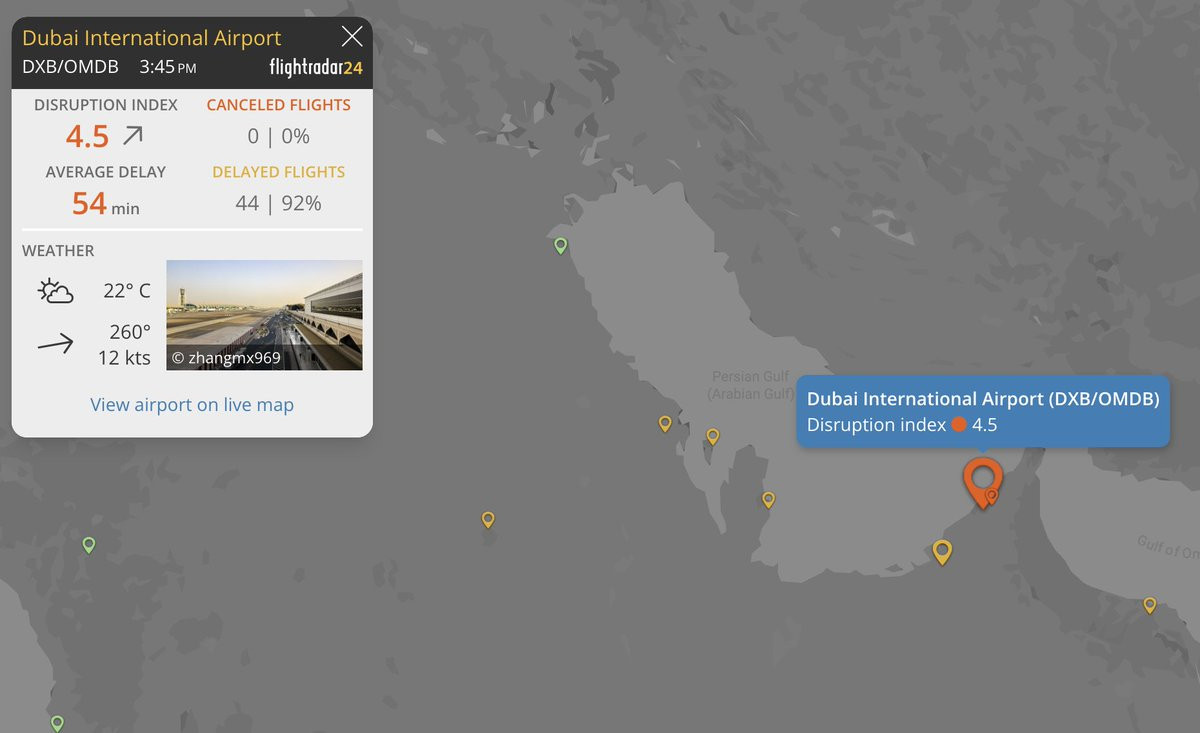Click the disruption index trend arrow
This screenshot has height=733, width=1200.
pyautogui.click(x=132, y=136)
